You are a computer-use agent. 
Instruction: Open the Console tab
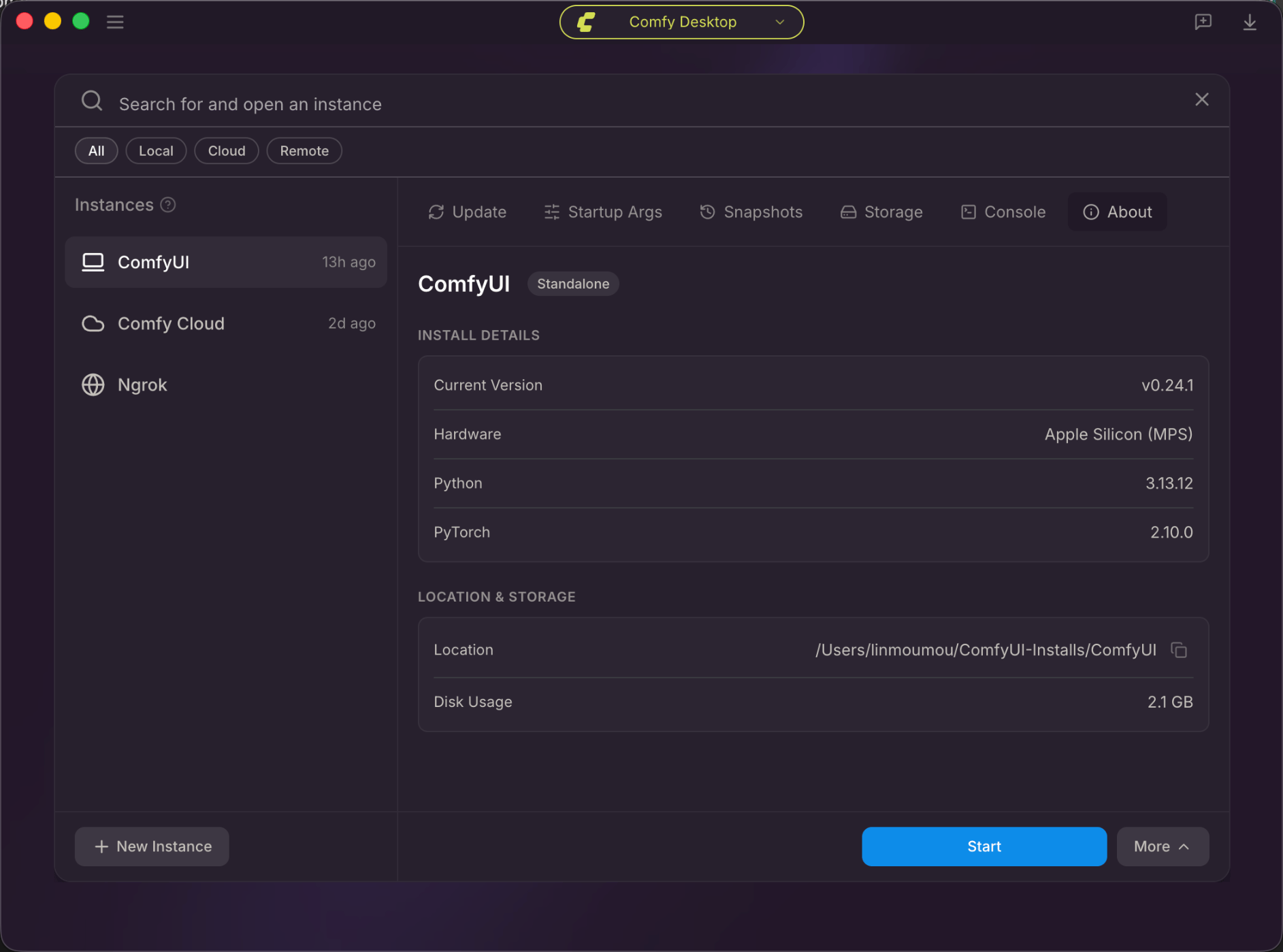click(x=1003, y=212)
